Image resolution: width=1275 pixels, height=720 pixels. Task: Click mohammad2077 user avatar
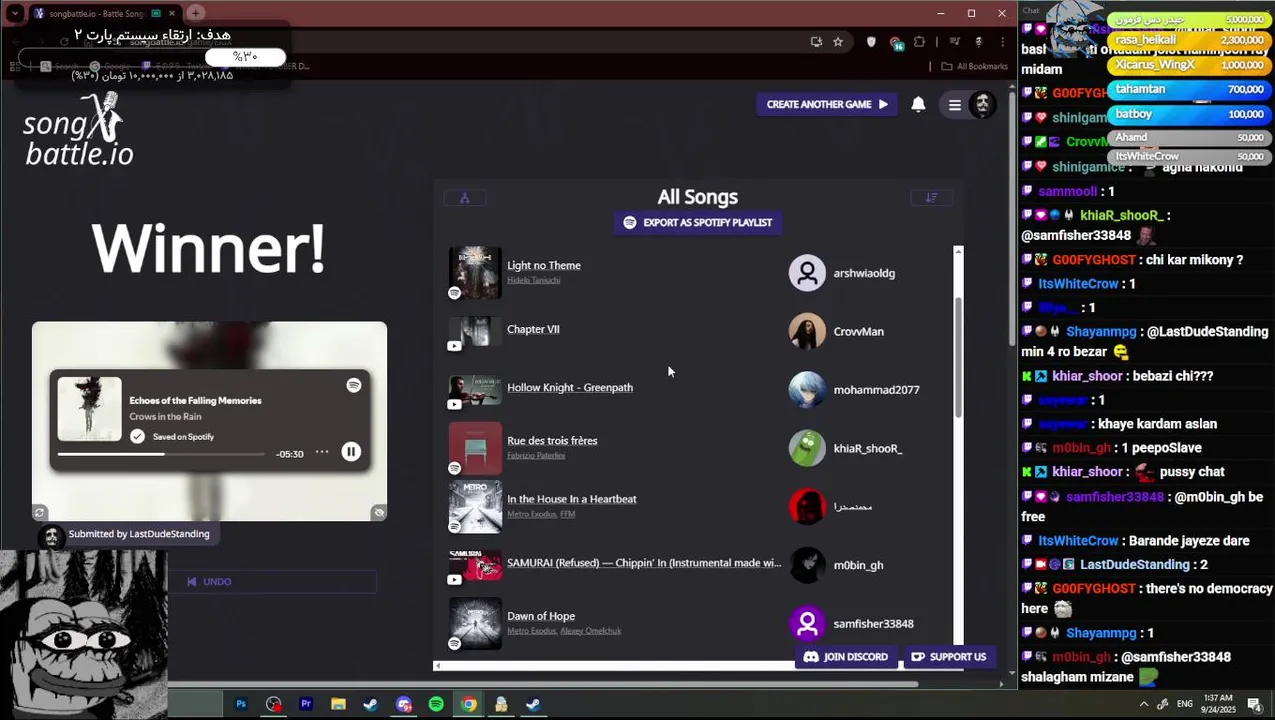807,389
